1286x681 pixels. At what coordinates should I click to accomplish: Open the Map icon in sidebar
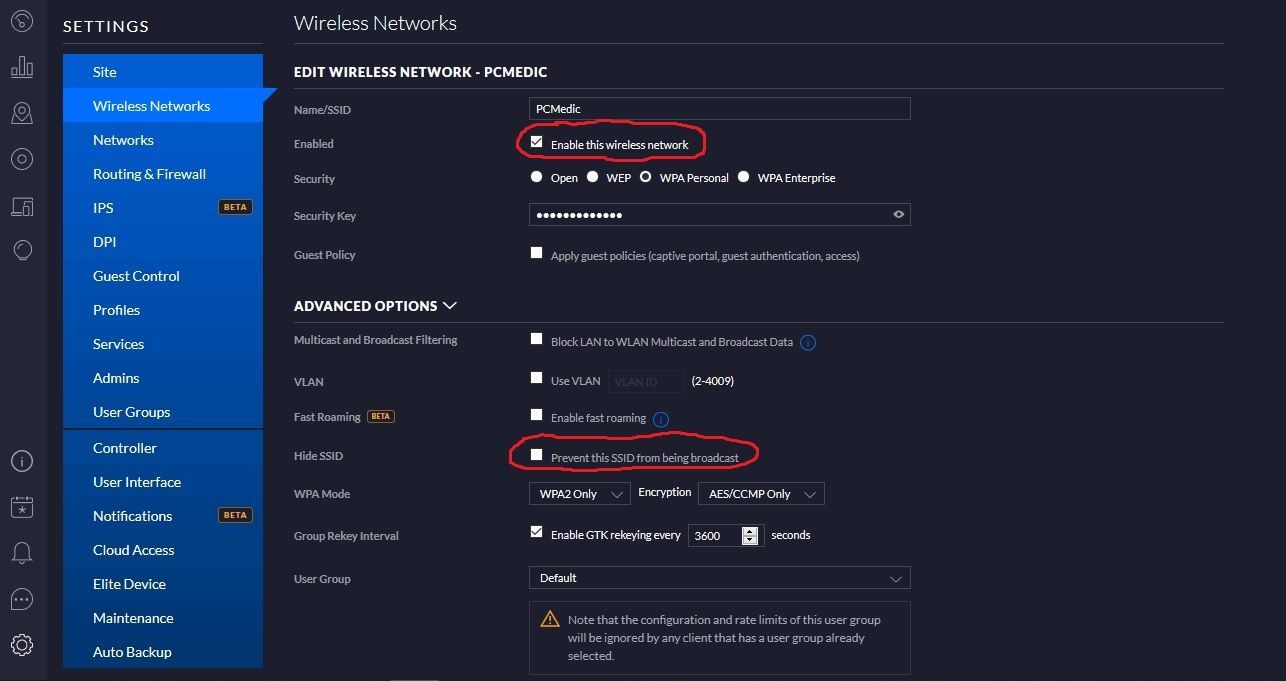[22, 113]
